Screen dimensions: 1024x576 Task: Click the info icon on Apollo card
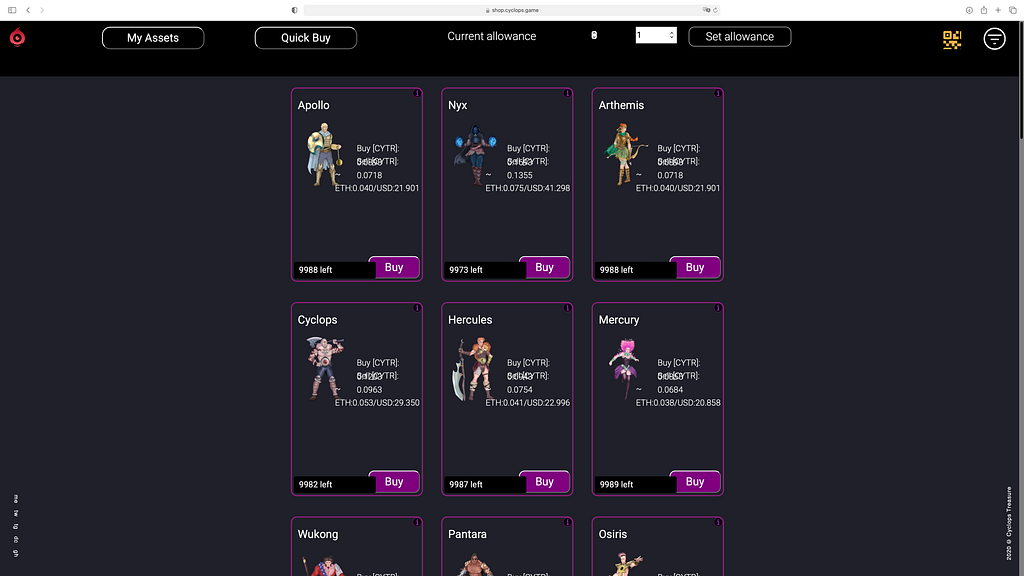coord(417,93)
